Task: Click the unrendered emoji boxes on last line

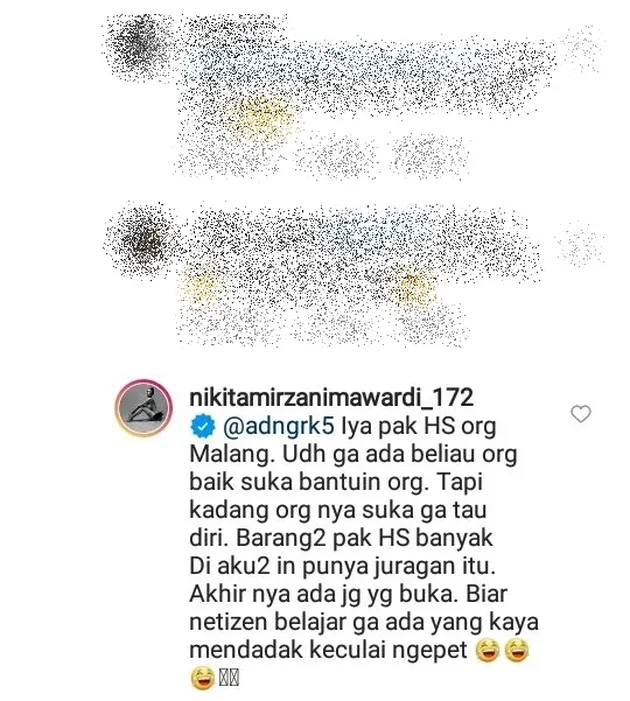Action: pyautogui.click(x=229, y=678)
